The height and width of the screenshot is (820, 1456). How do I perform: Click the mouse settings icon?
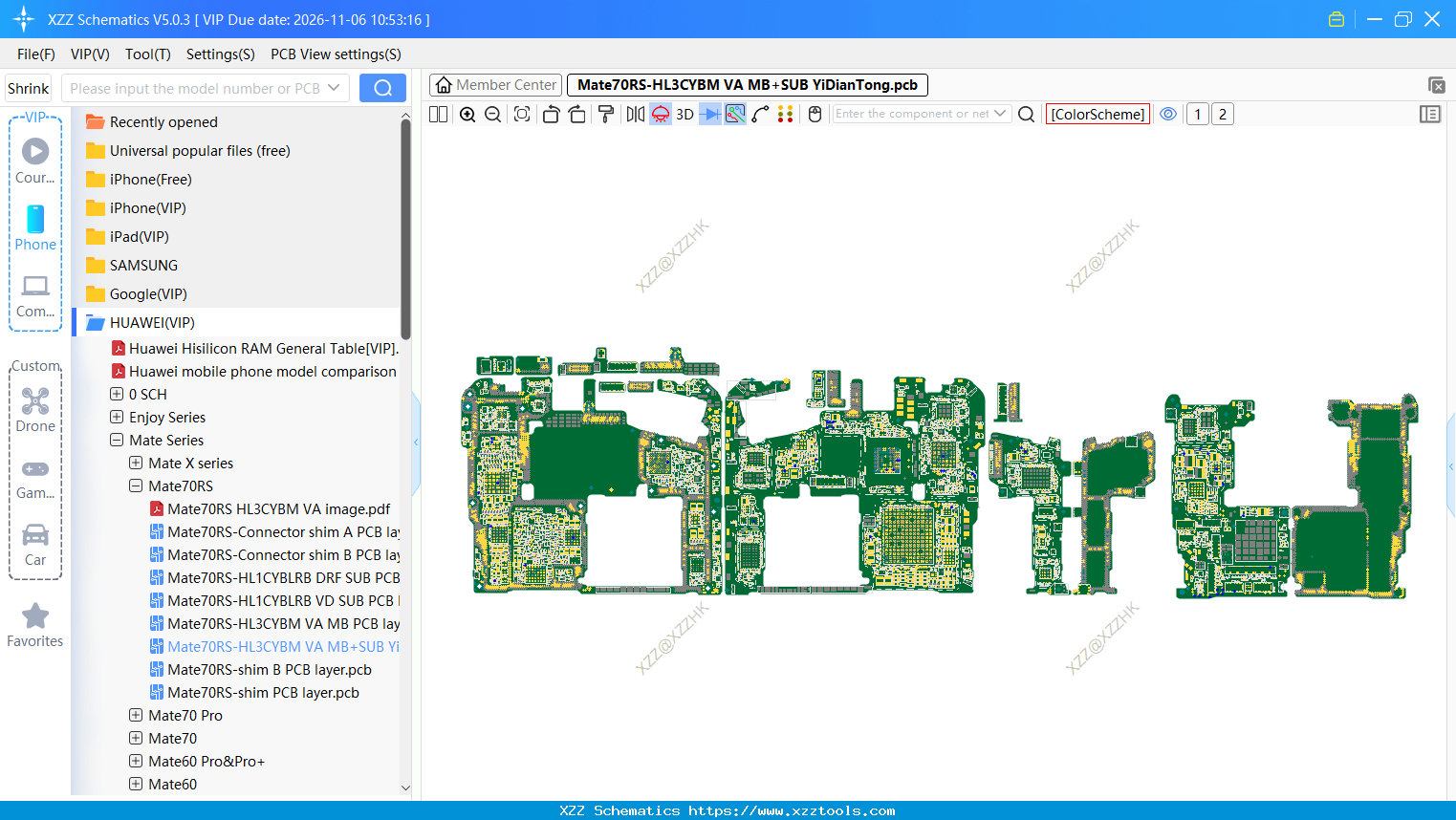click(815, 115)
